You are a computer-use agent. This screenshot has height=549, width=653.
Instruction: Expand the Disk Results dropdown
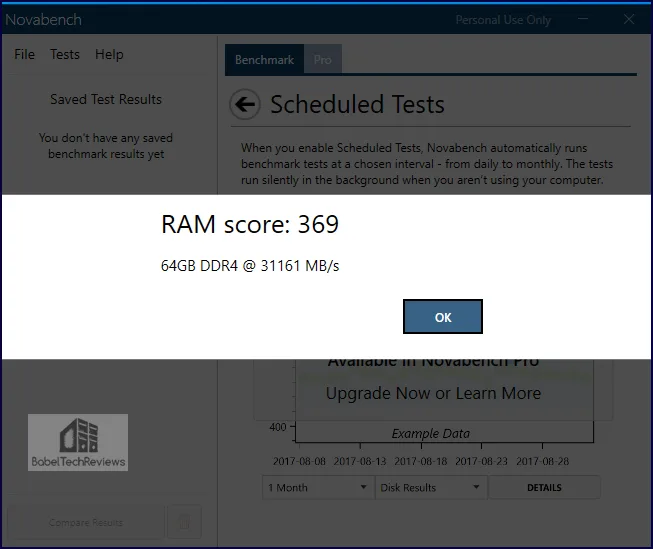click(x=431, y=487)
